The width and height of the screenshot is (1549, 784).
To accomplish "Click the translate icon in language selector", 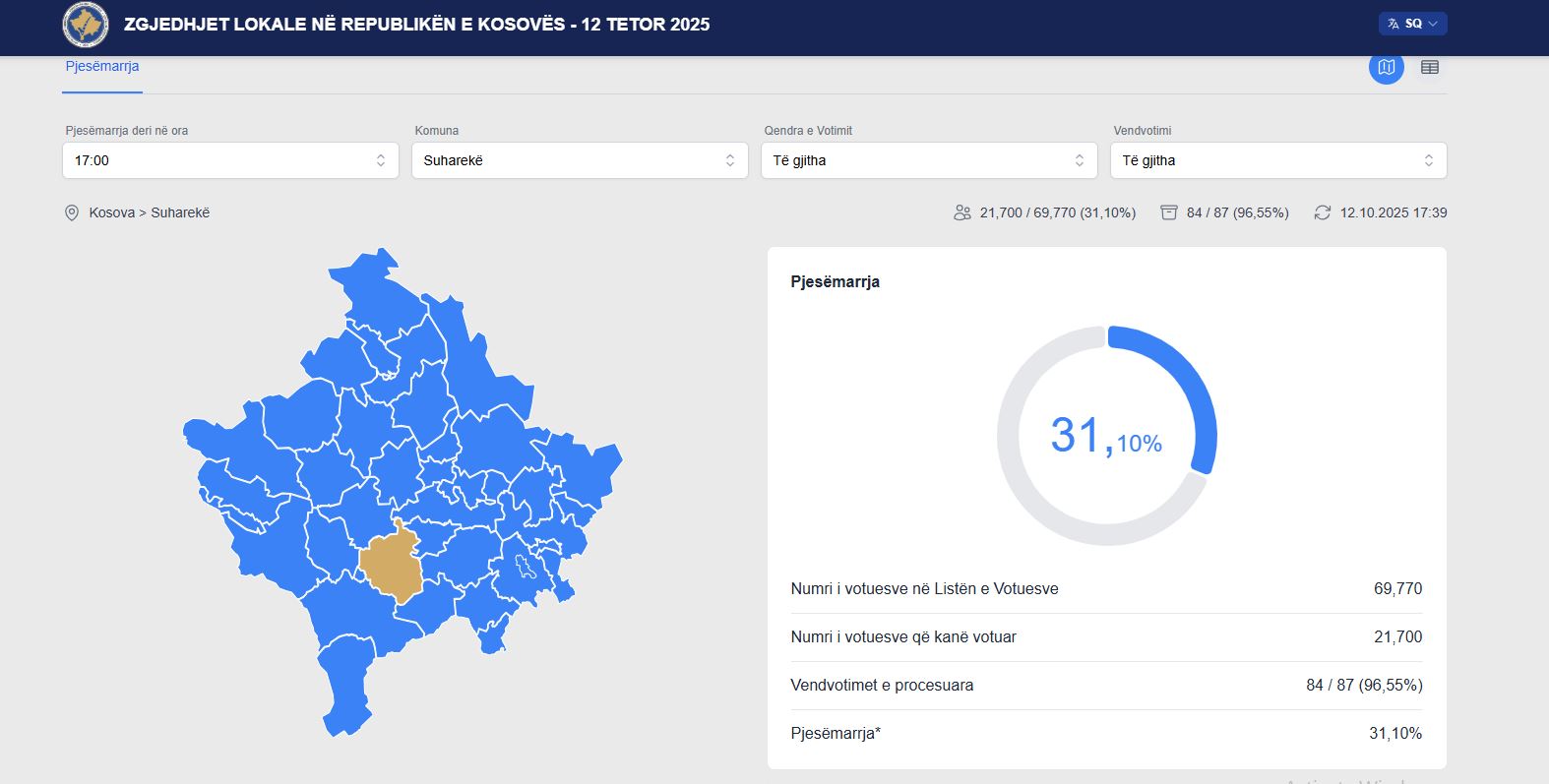I will click(x=1393, y=24).
